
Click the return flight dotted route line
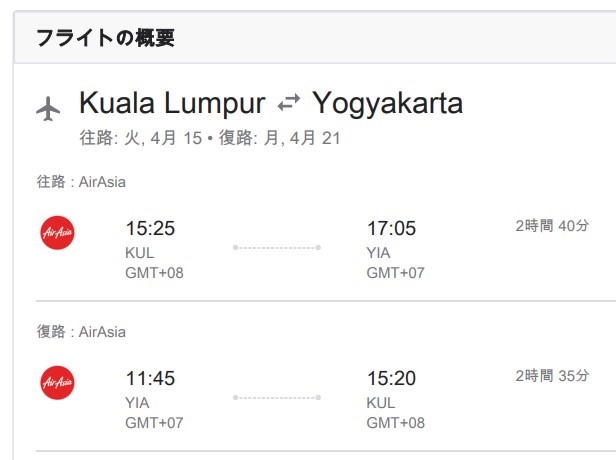[x=277, y=397]
